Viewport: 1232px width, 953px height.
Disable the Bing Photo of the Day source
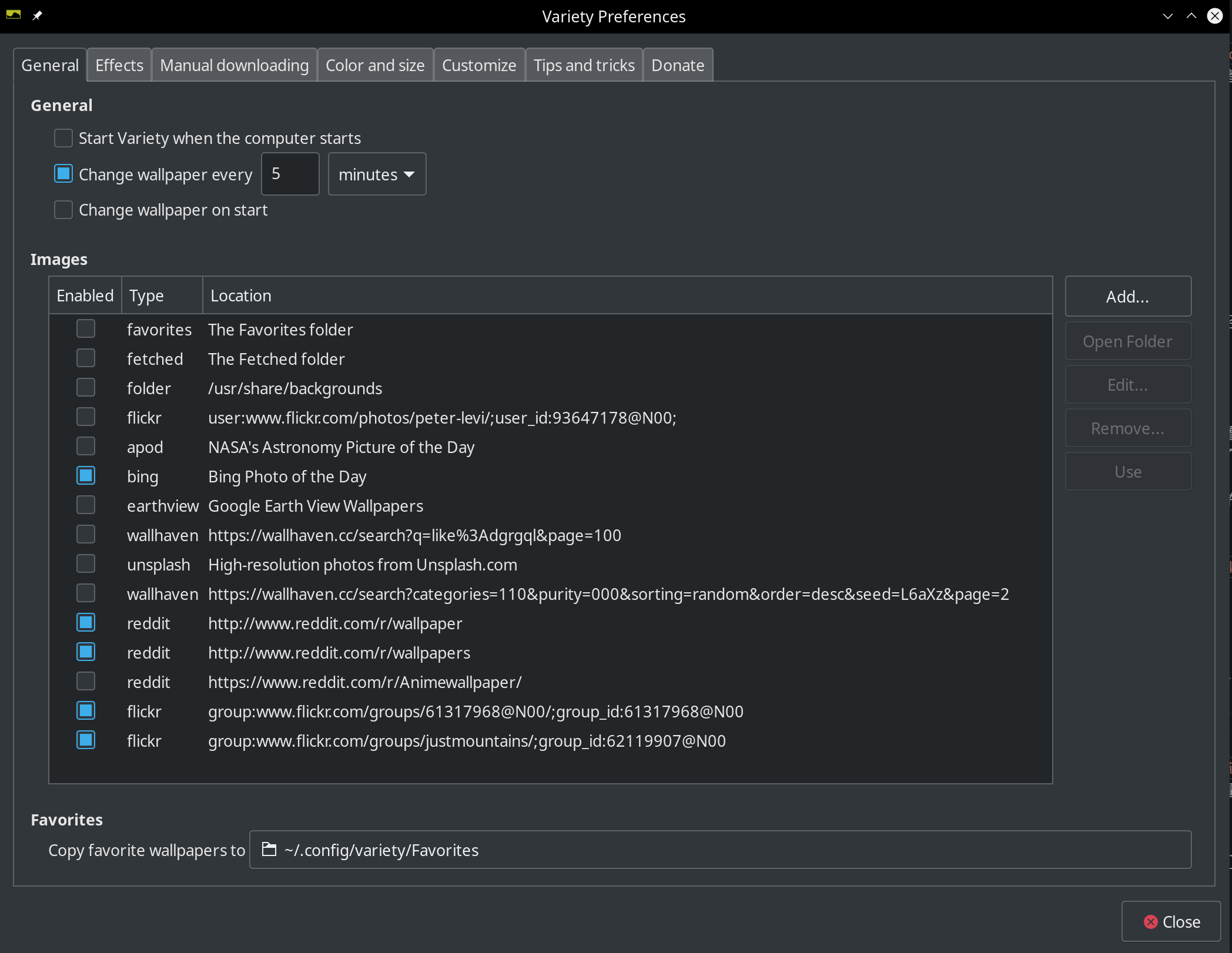coord(86,476)
